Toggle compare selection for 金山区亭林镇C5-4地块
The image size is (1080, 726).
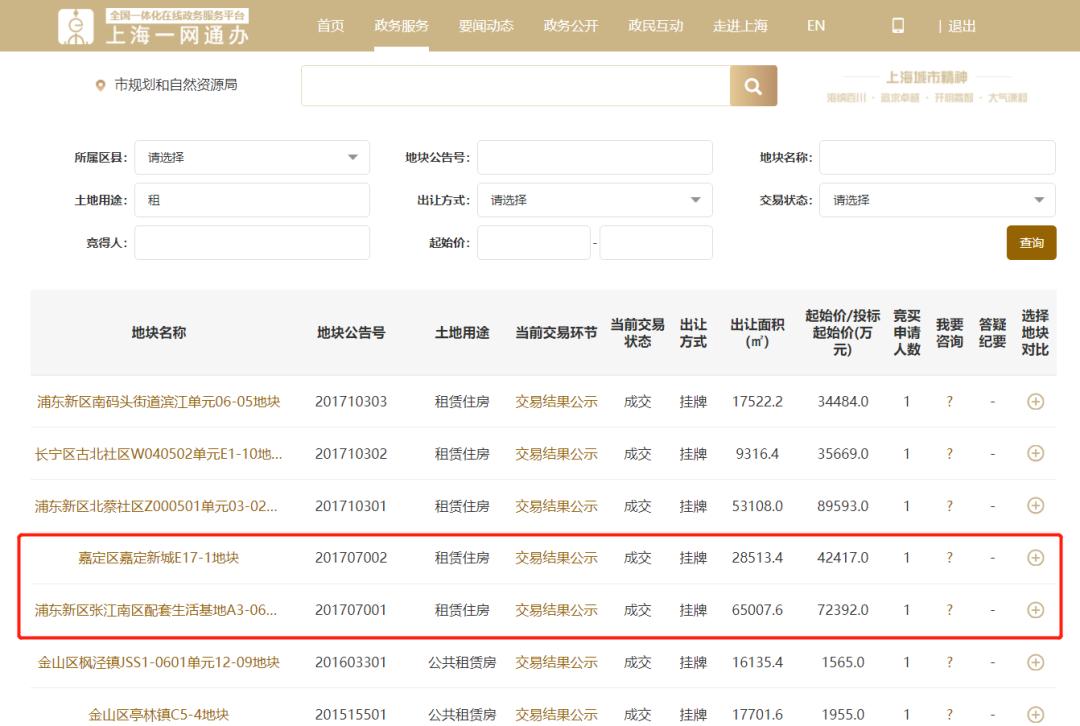coord(1035,714)
